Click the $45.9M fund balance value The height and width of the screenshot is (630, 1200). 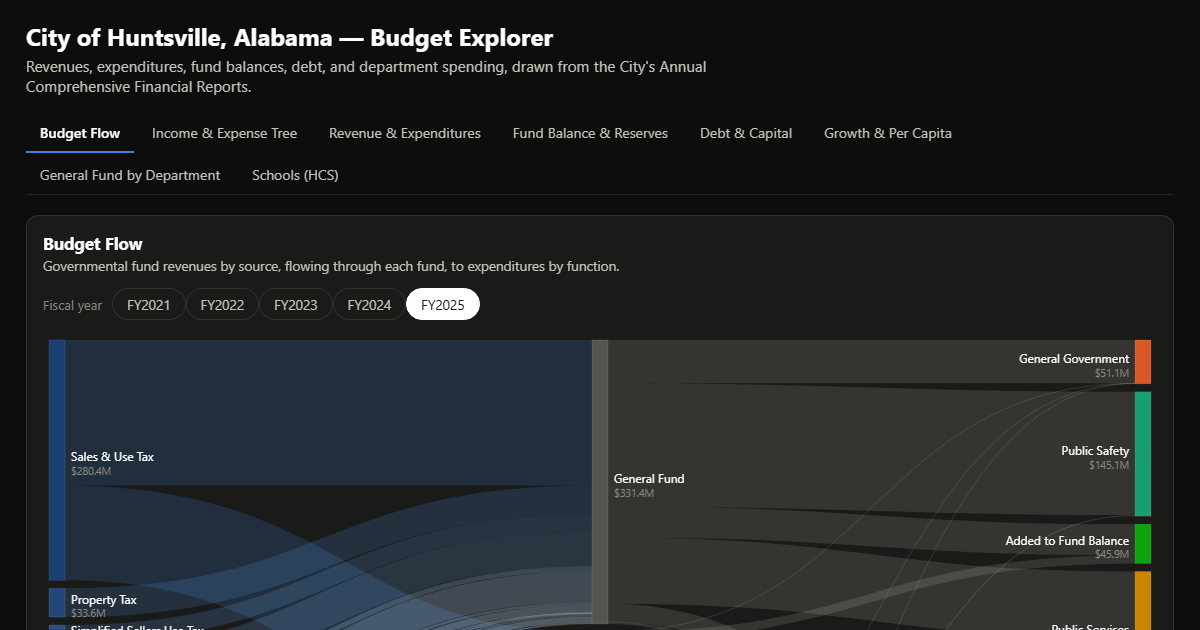point(1111,554)
